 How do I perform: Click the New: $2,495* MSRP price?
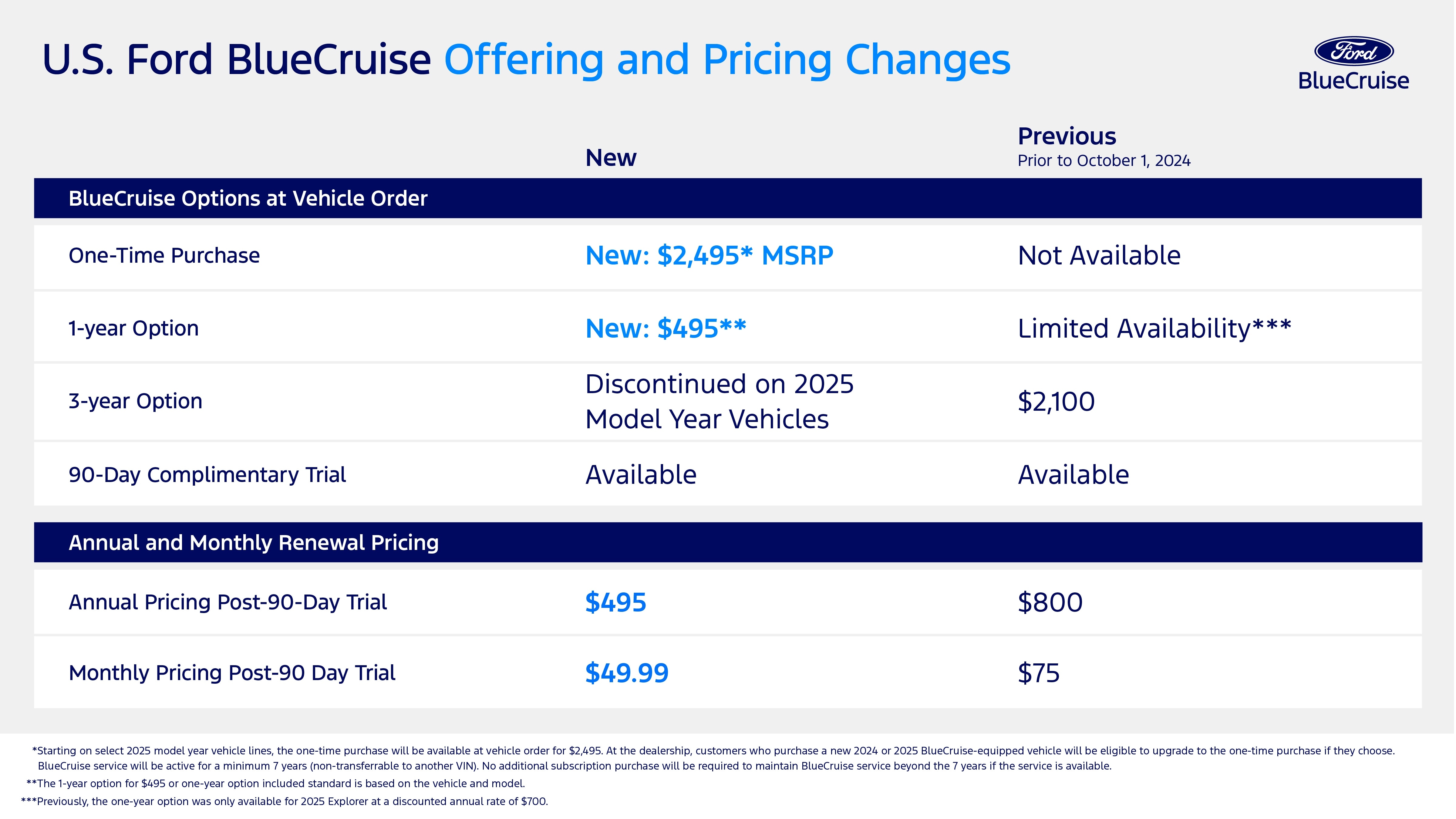click(709, 255)
